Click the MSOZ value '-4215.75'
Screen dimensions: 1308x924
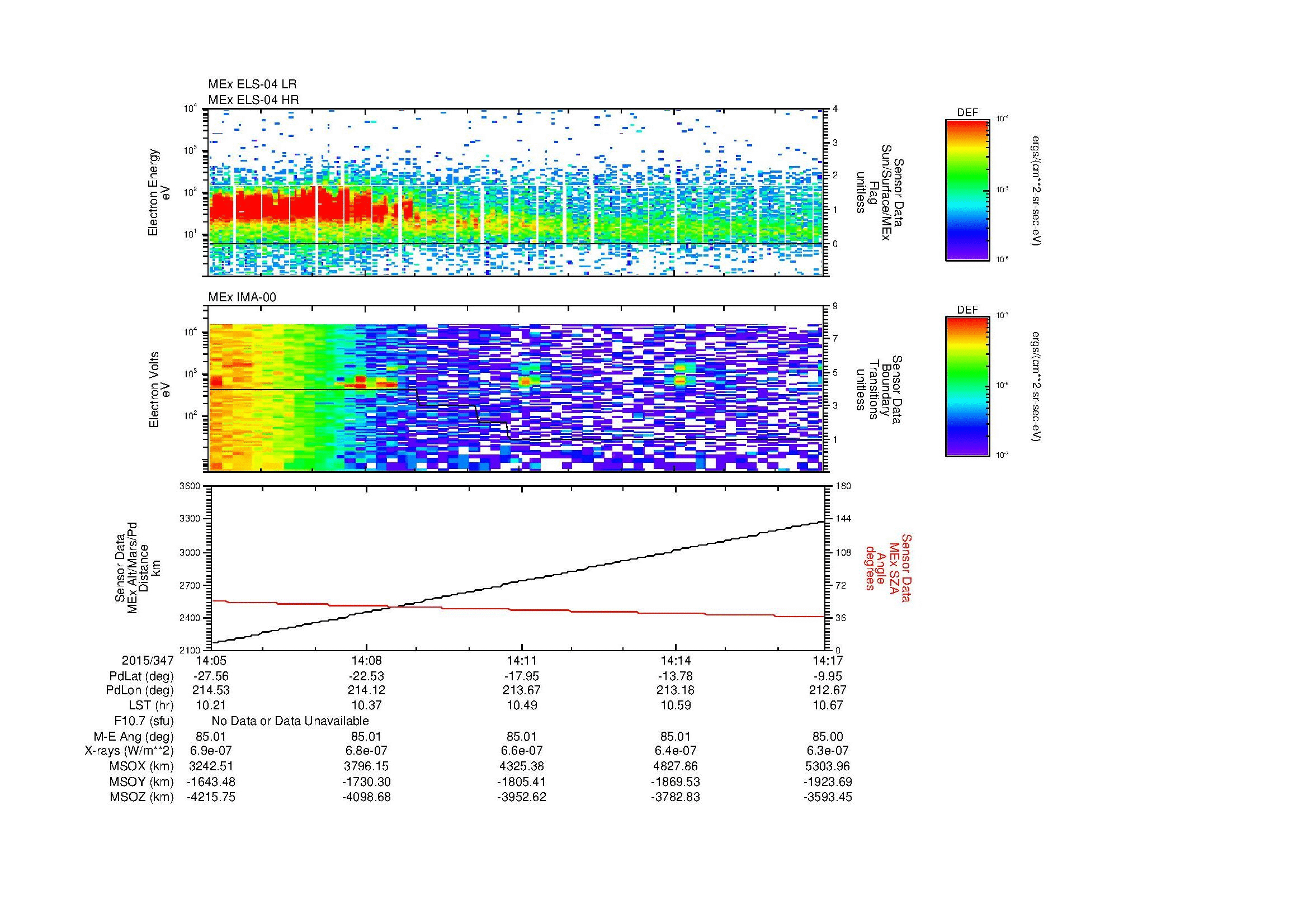point(211,797)
